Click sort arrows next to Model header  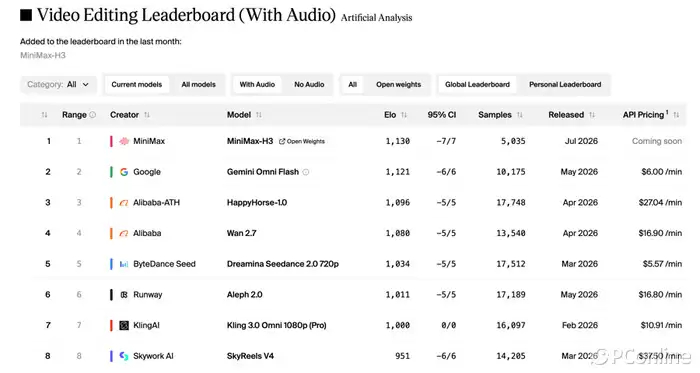[258, 115]
